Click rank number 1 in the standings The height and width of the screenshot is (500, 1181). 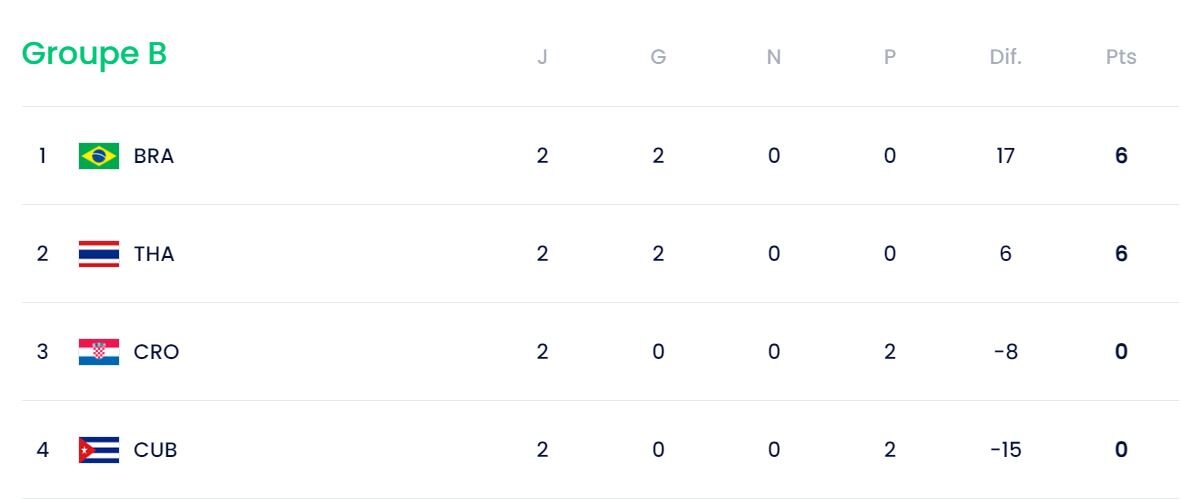coord(42,156)
